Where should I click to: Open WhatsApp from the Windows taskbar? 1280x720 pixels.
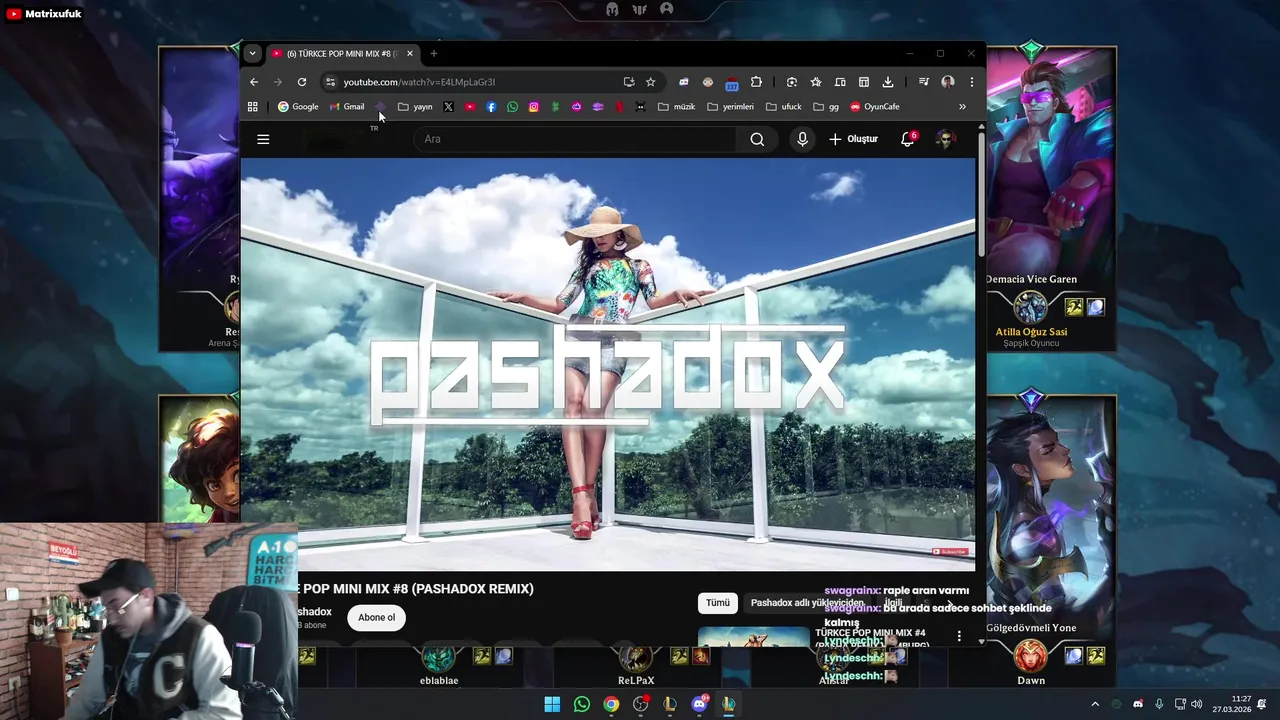coord(582,704)
